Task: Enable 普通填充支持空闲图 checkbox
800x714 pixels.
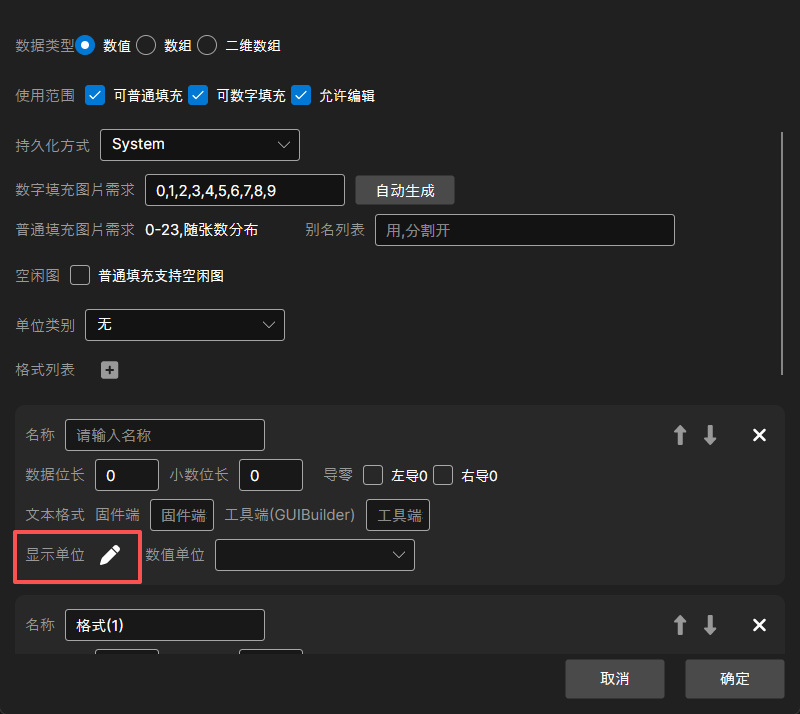Action: coord(80,275)
